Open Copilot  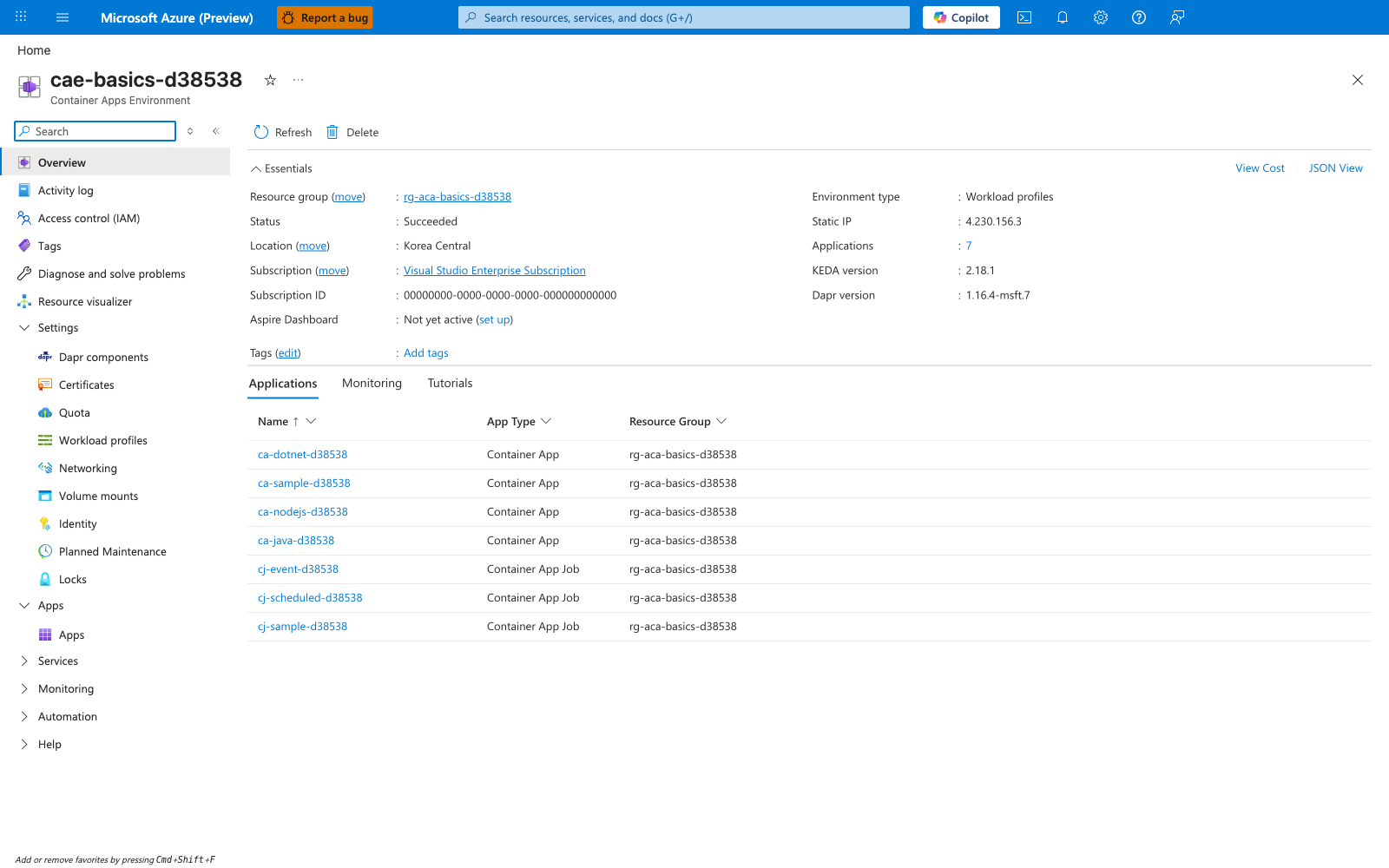click(x=961, y=17)
